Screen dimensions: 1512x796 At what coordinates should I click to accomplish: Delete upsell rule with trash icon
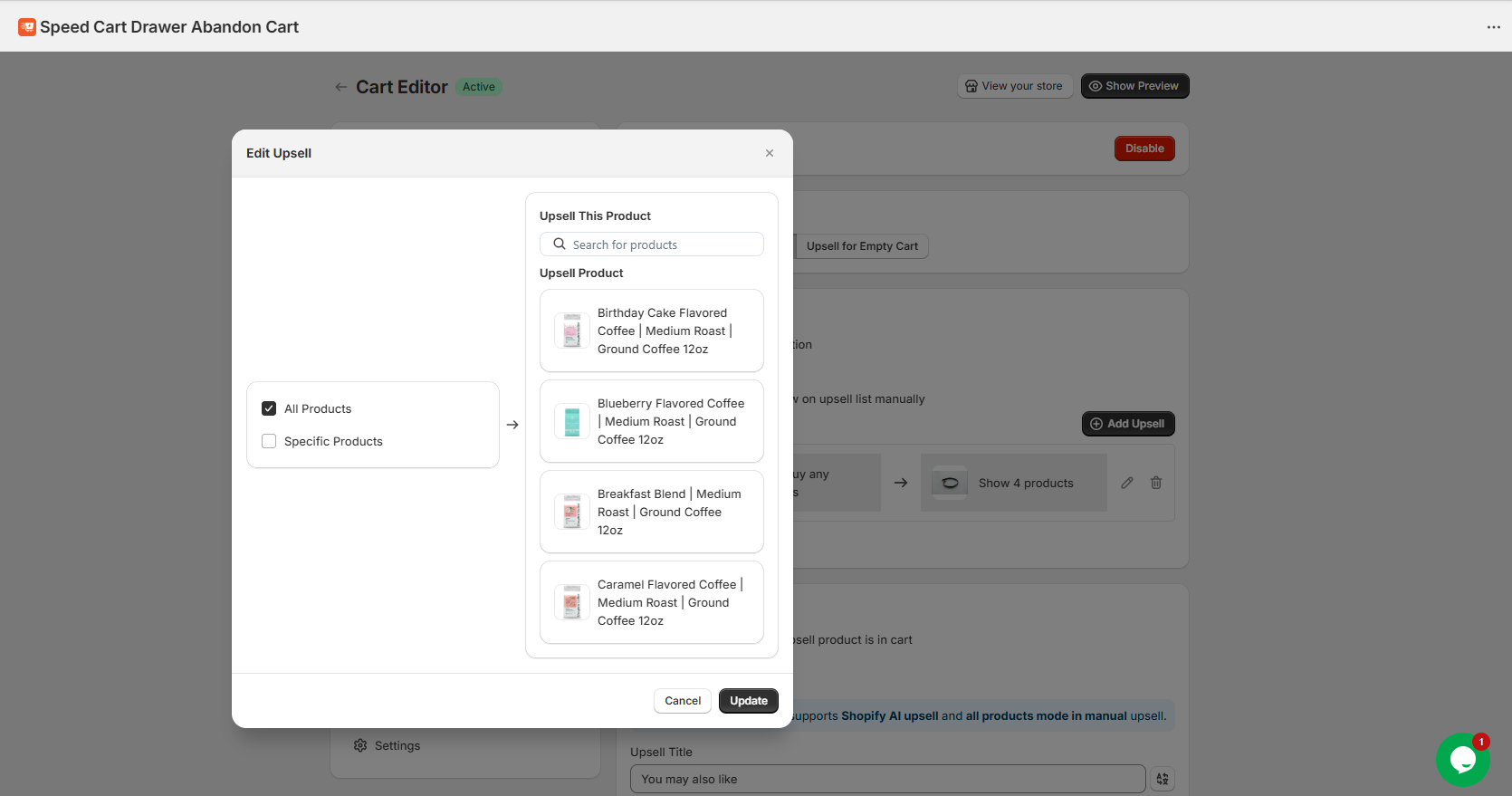click(1156, 483)
